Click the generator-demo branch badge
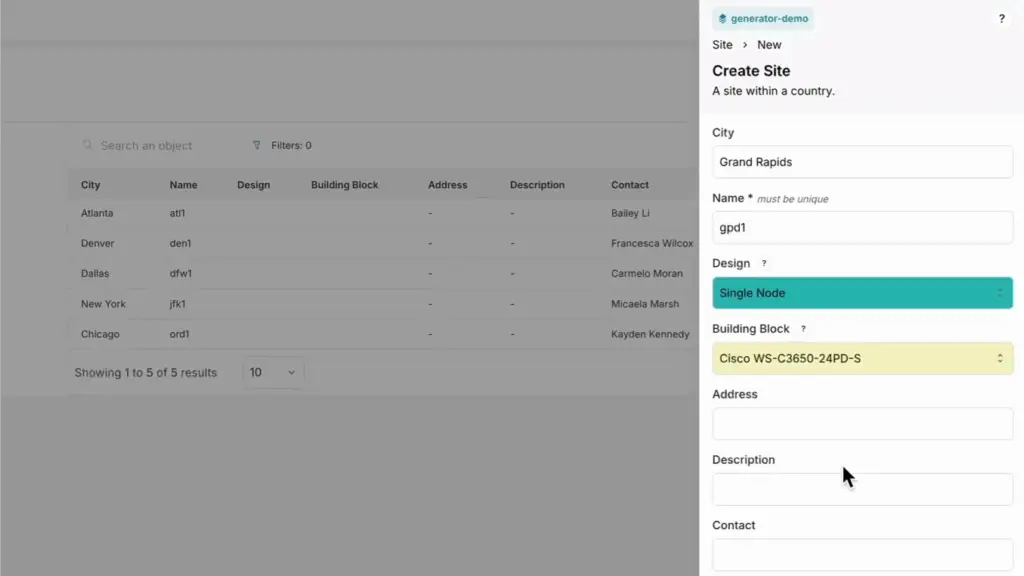 click(763, 18)
